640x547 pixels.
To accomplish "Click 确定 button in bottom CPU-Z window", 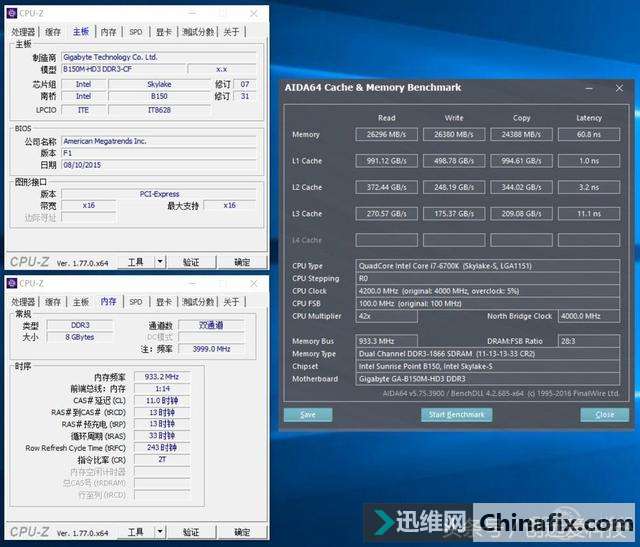I will [x=242, y=532].
